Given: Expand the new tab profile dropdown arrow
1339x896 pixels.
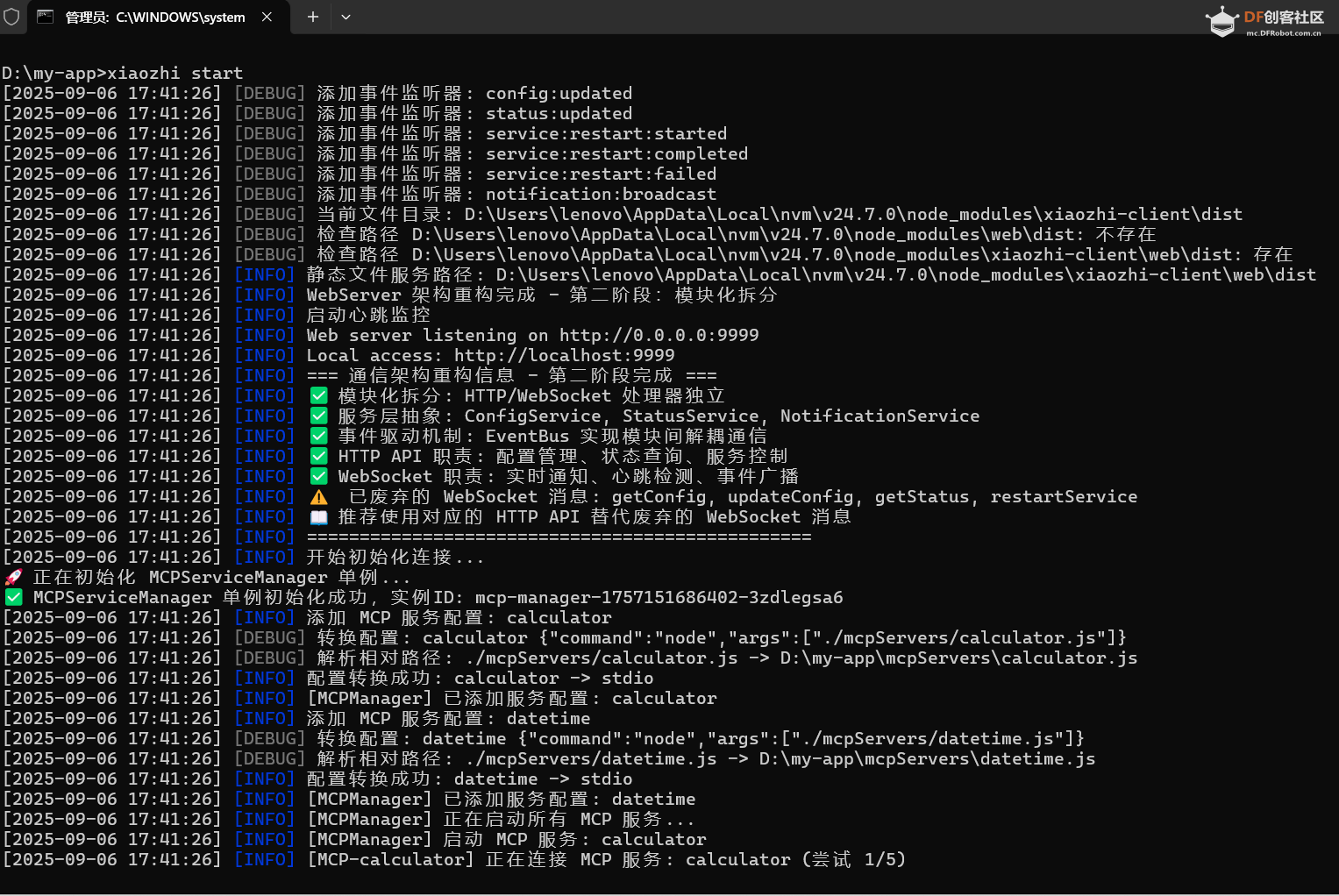Looking at the screenshot, I should [x=345, y=17].
